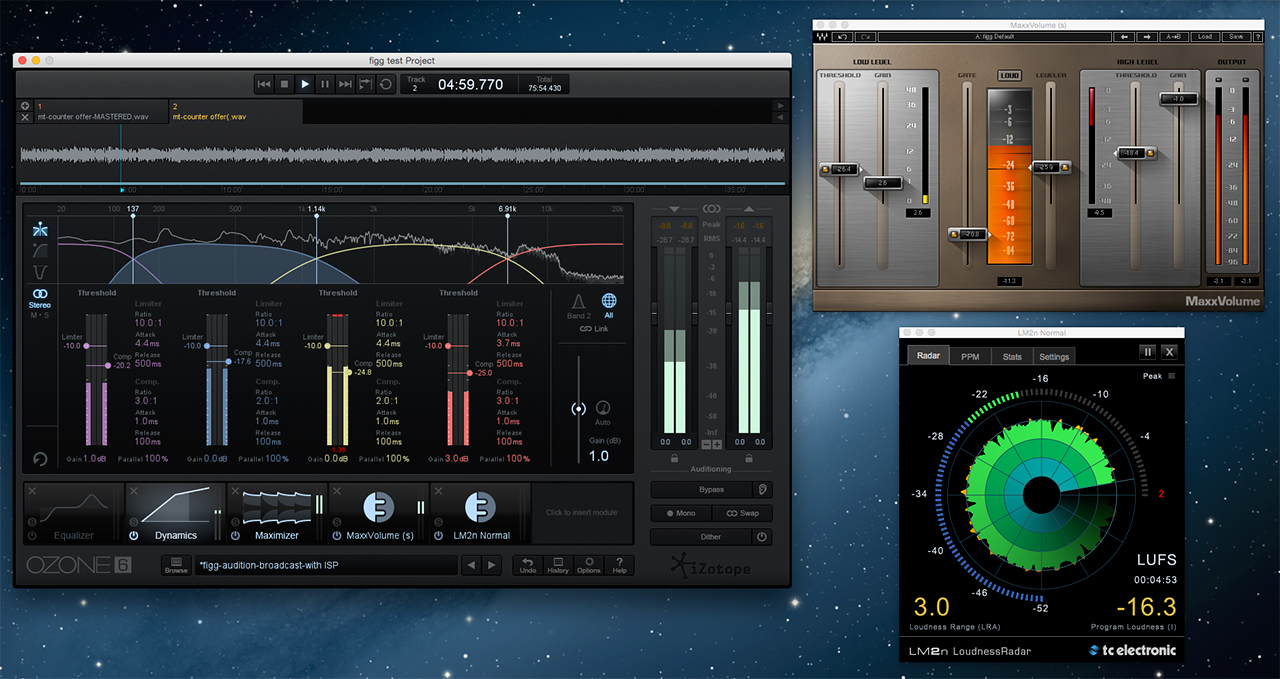Click Undo in Ozone footer
The width and height of the screenshot is (1280, 679).
click(x=527, y=565)
